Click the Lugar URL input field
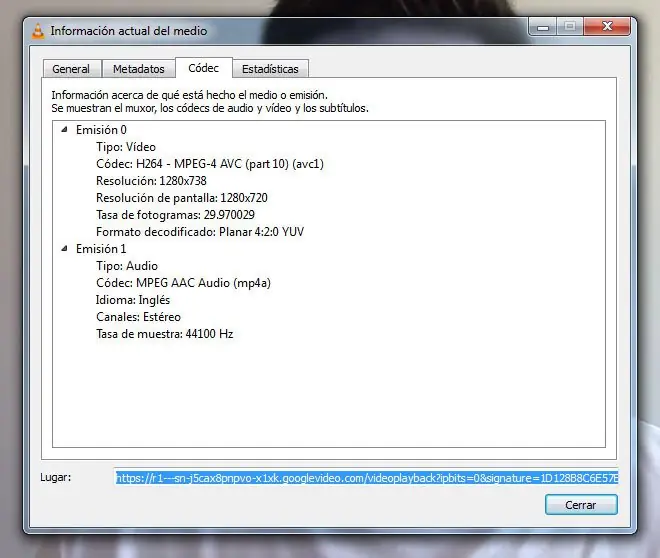Viewport: 660px width, 558px height. [366, 478]
